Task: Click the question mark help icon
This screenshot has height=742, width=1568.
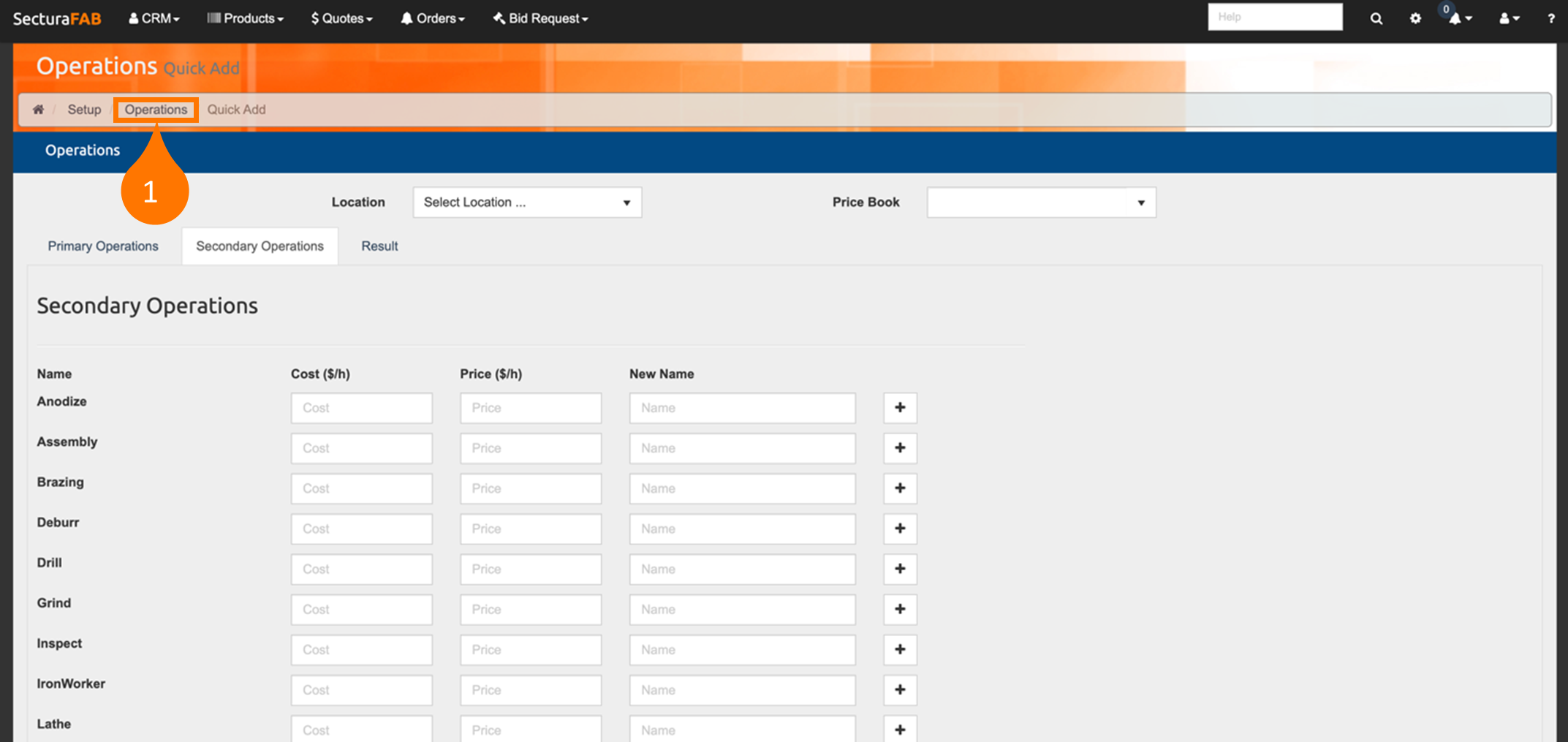Action: tap(1550, 19)
